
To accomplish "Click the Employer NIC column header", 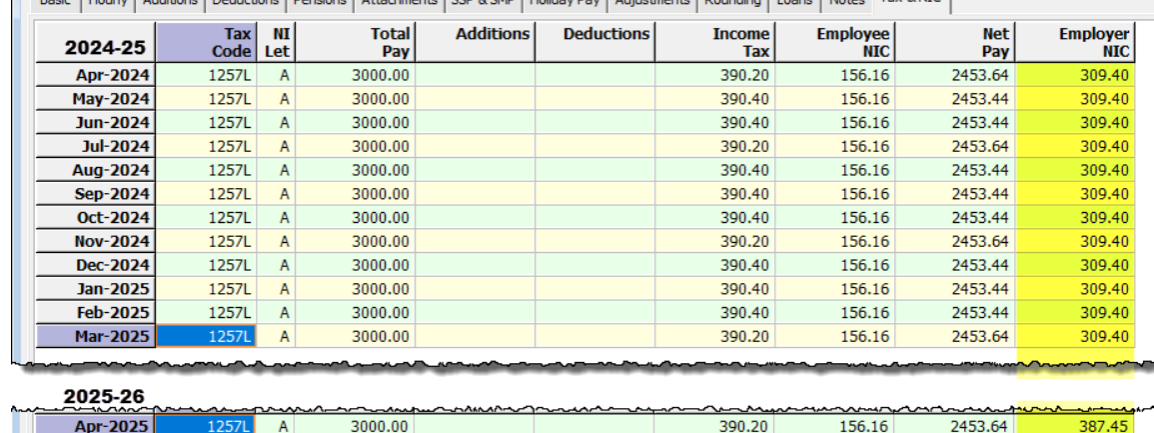I will pyautogui.click(x=1075, y=43).
